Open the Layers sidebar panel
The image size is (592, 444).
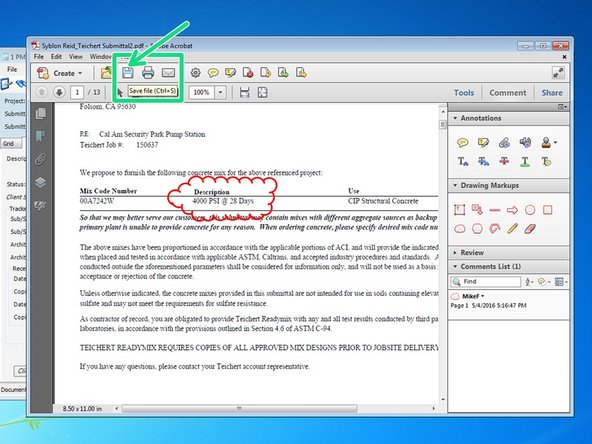click(x=41, y=182)
